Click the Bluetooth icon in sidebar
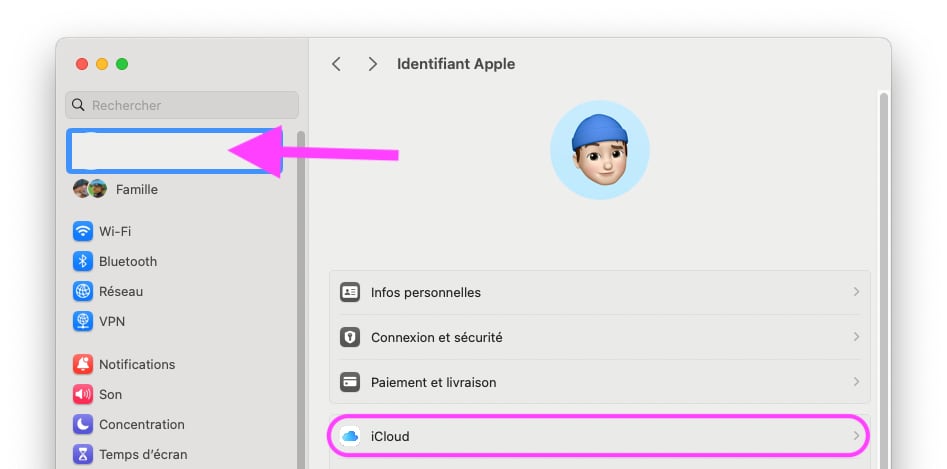Image resolution: width=947 pixels, height=469 pixels. (x=83, y=261)
